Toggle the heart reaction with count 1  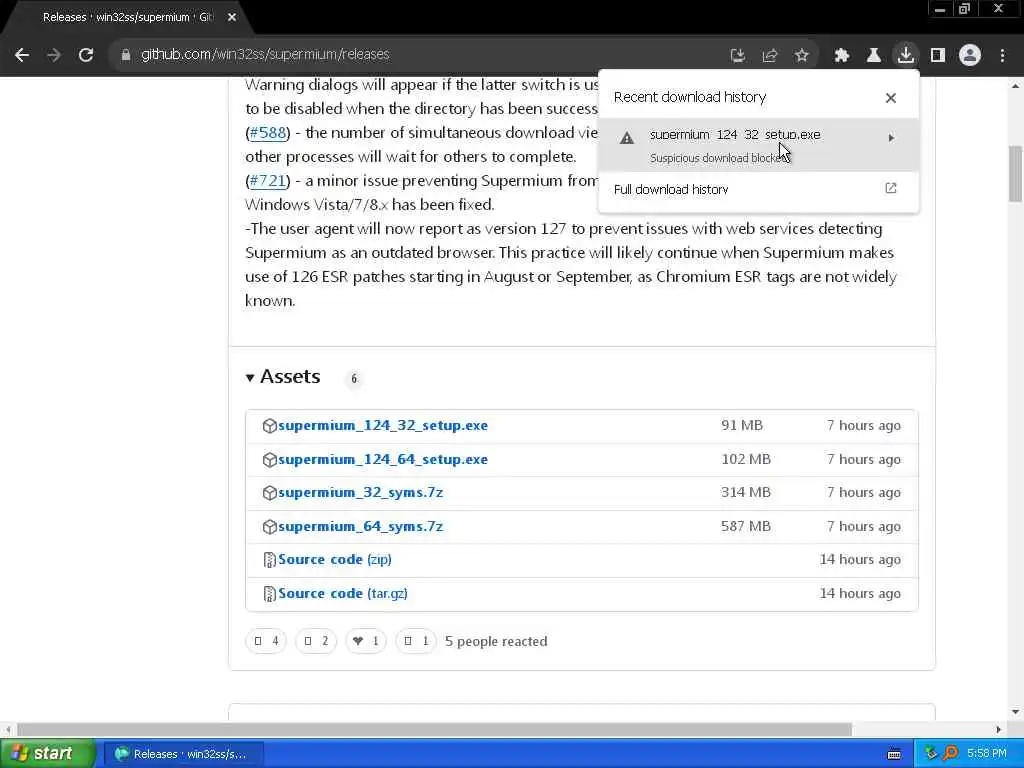tap(366, 641)
